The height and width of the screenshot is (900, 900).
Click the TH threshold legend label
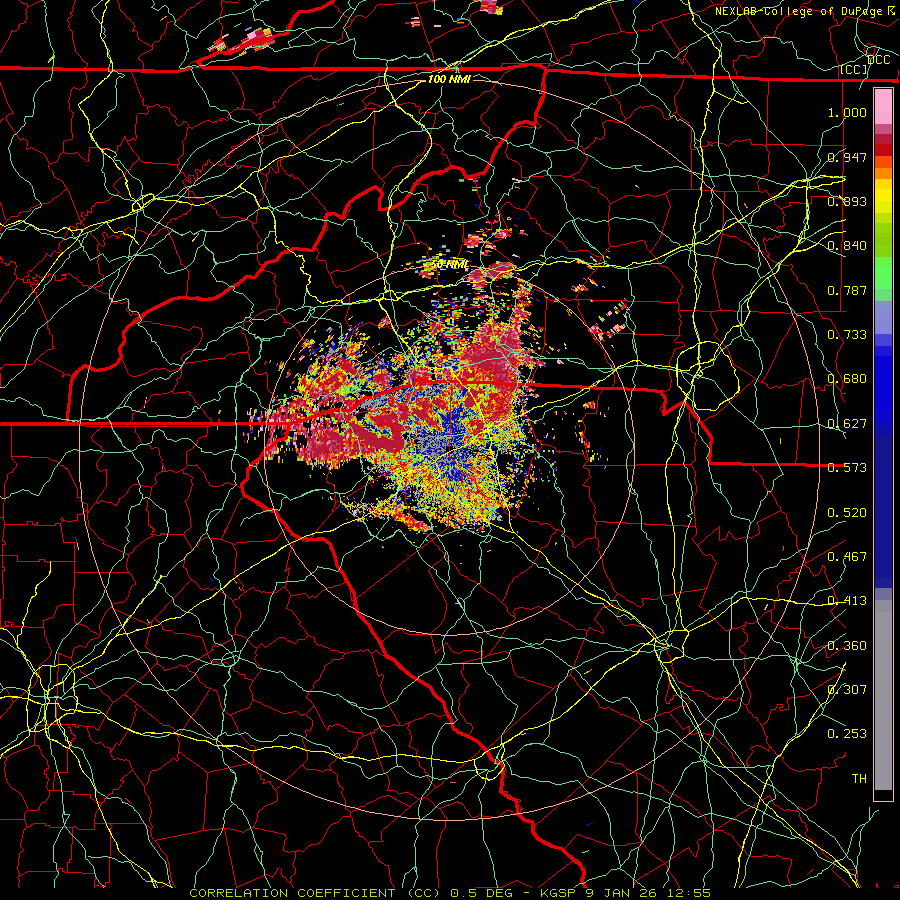pos(859,779)
